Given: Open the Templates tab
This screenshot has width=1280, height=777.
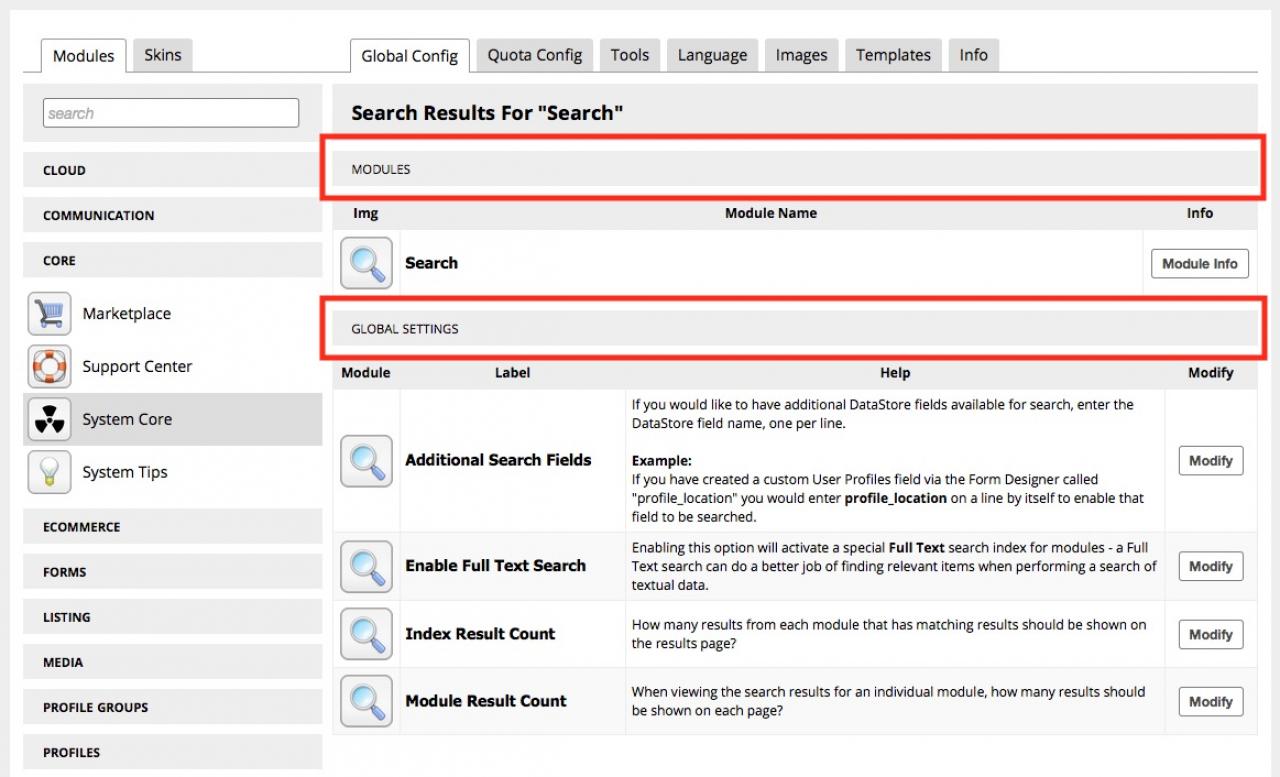Looking at the screenshot, I should pyautogui.click(x=893, y=55).
